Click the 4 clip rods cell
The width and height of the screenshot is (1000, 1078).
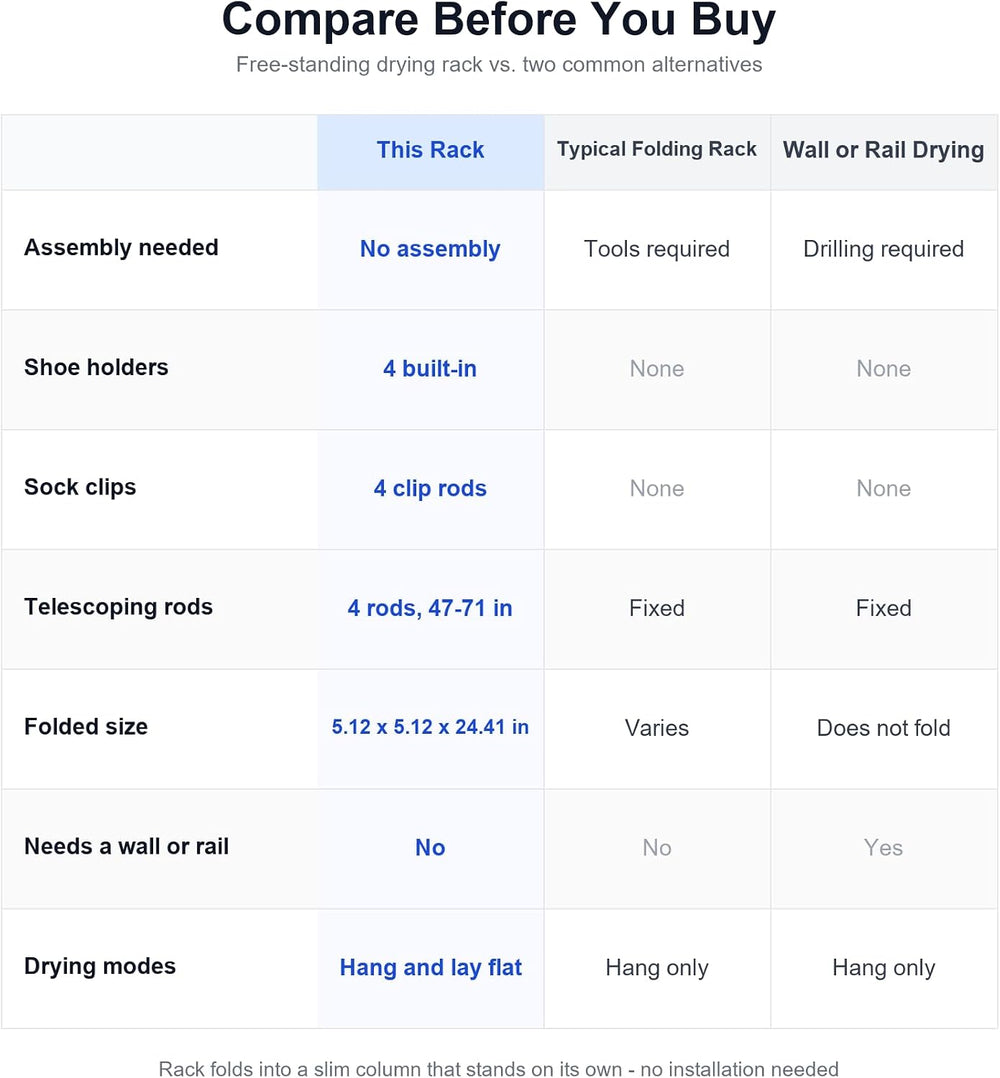(x=430, y=488)
